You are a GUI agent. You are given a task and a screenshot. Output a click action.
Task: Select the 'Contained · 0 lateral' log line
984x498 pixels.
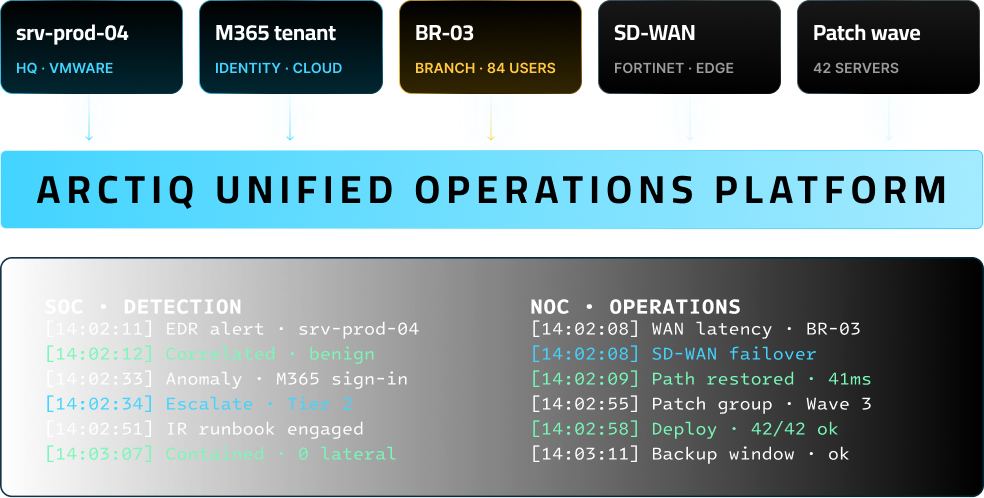point(221,453)
